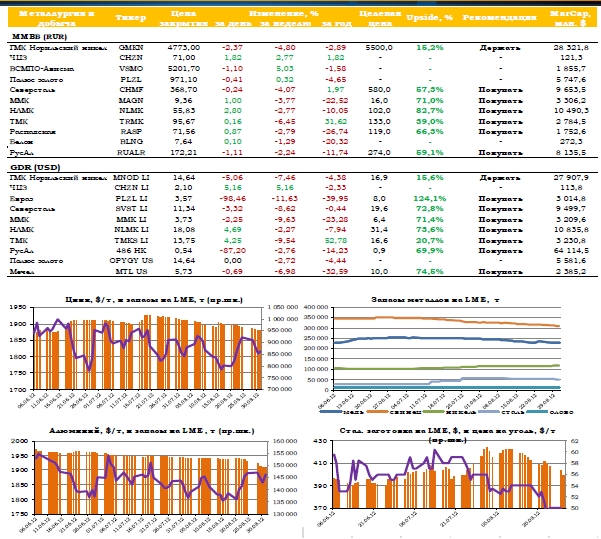Click the upside value 124,1%

(x=430, y=199)
